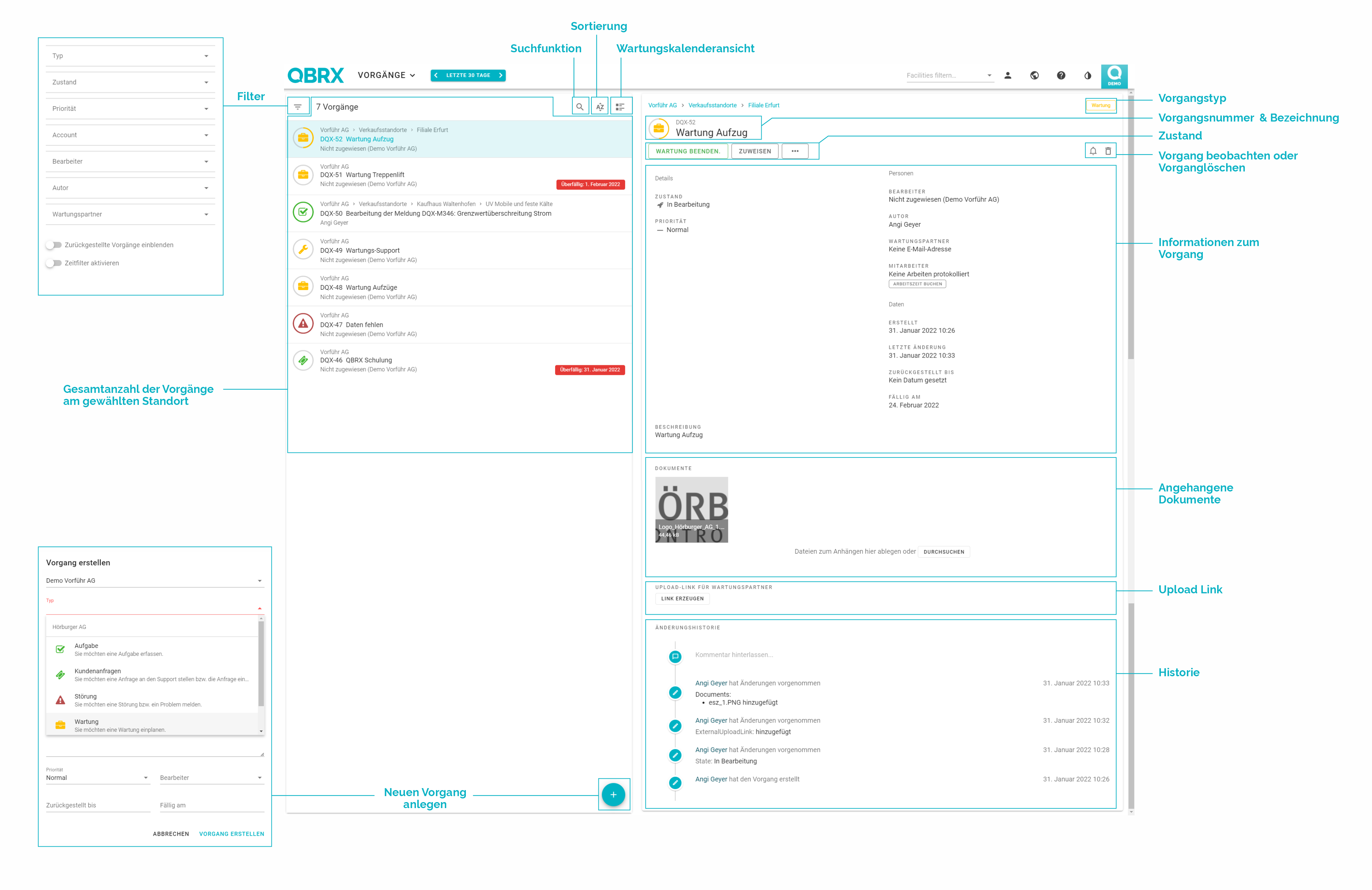
Task: Expand the Priorität filter dropdown
Action: (130, 109)
